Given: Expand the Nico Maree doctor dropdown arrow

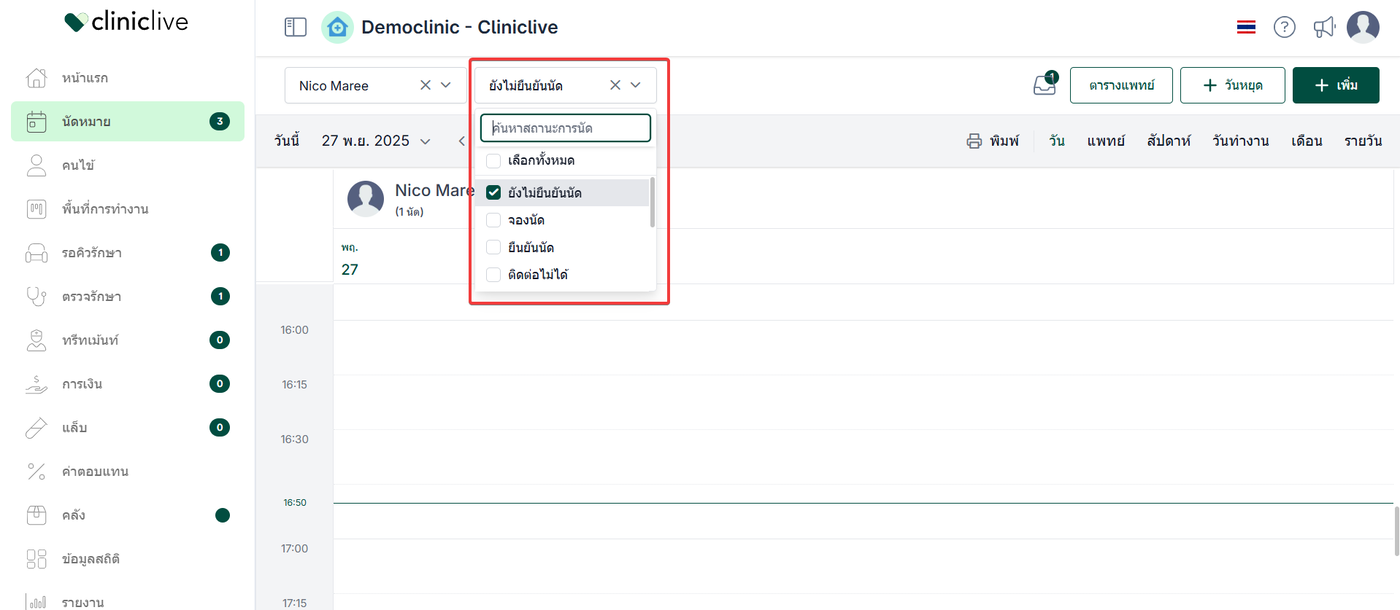Looking at the screenshot, I should point(446,85).
